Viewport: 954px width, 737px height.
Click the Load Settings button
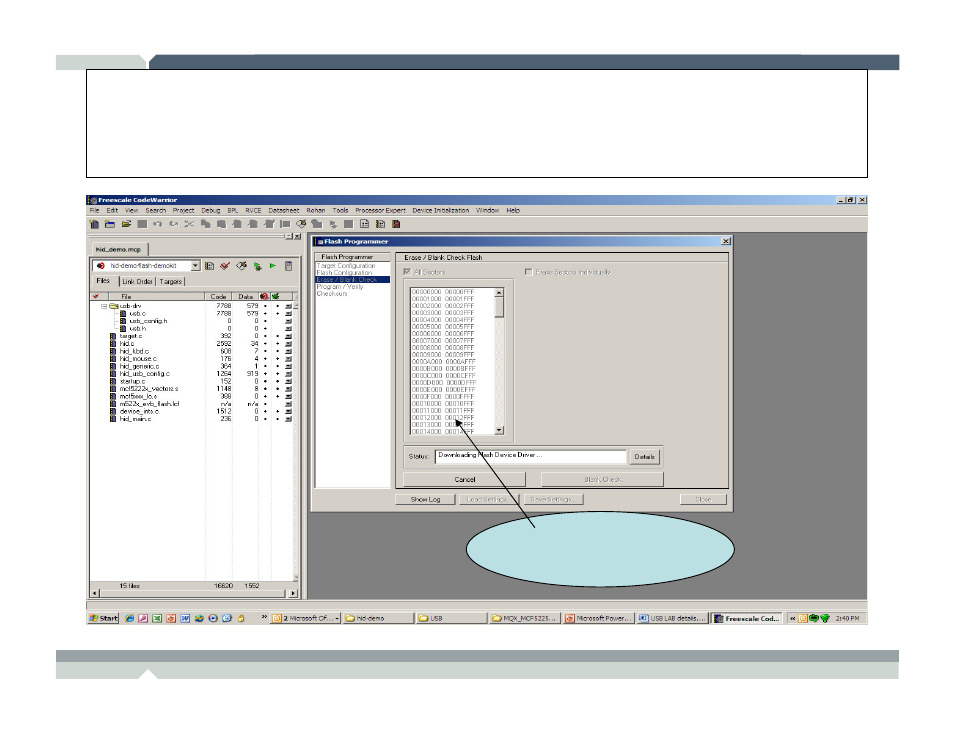[487, 500]
